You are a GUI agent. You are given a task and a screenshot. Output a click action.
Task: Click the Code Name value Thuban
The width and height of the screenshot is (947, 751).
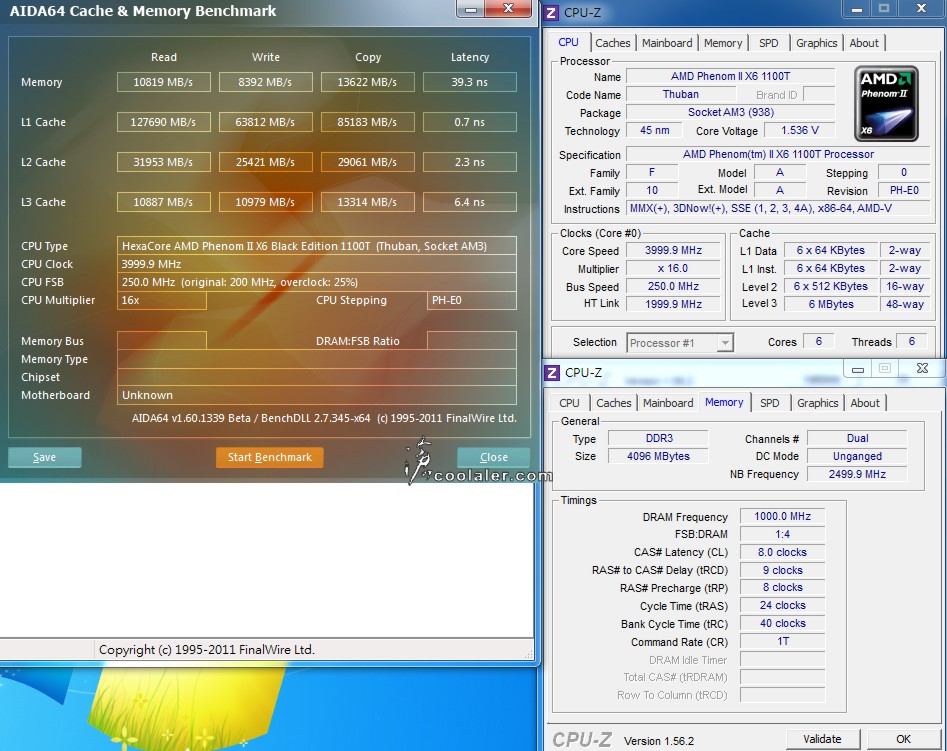pos(681,94)
